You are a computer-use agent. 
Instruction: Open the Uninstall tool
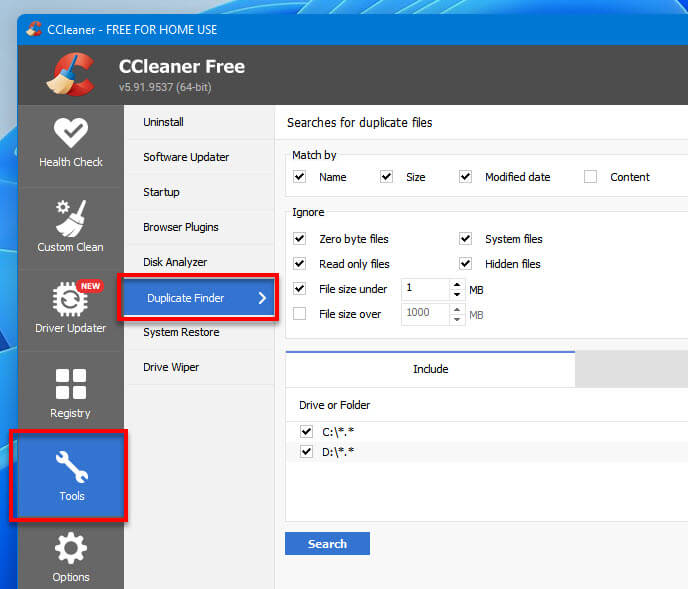point(200,122)
